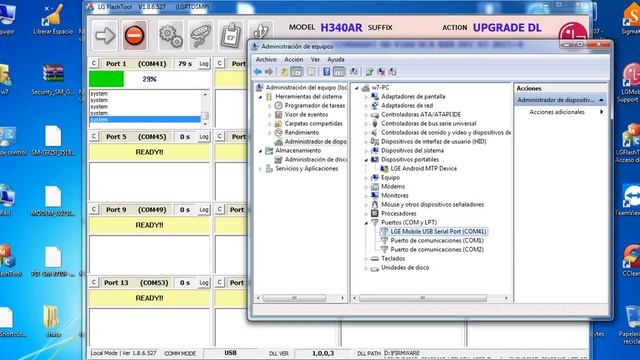Open the Security_SM_G WinRAR archive on the desktop
Viewport: 640px width, 360px height.
[53, 80]
